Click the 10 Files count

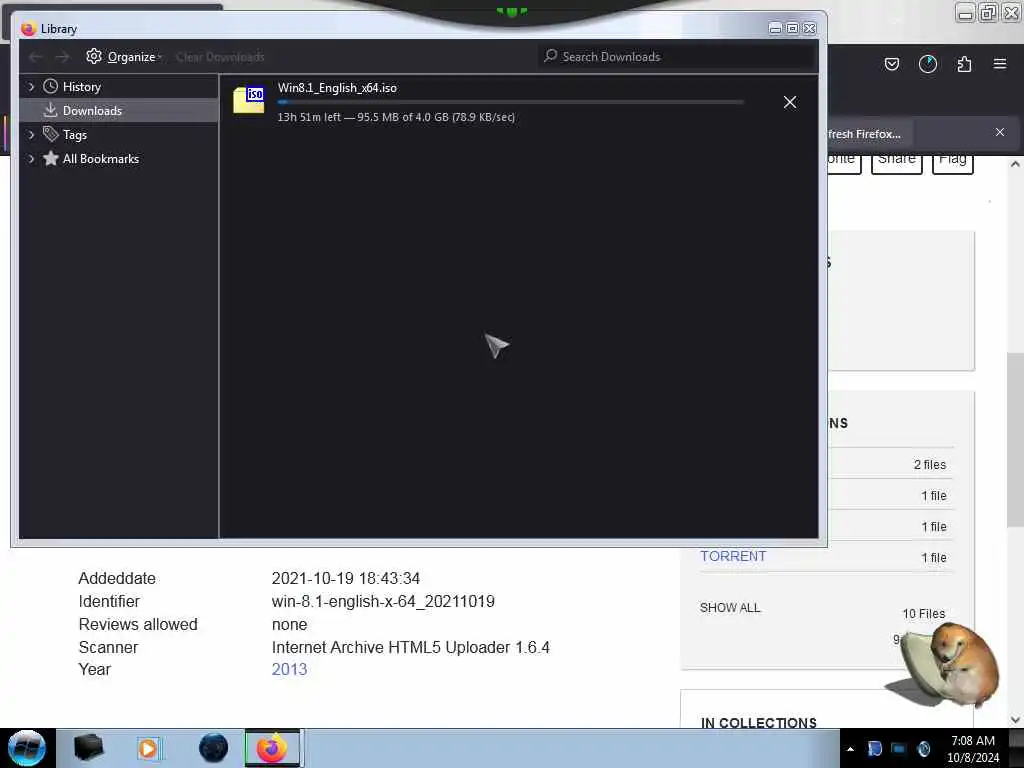(923, 614)
